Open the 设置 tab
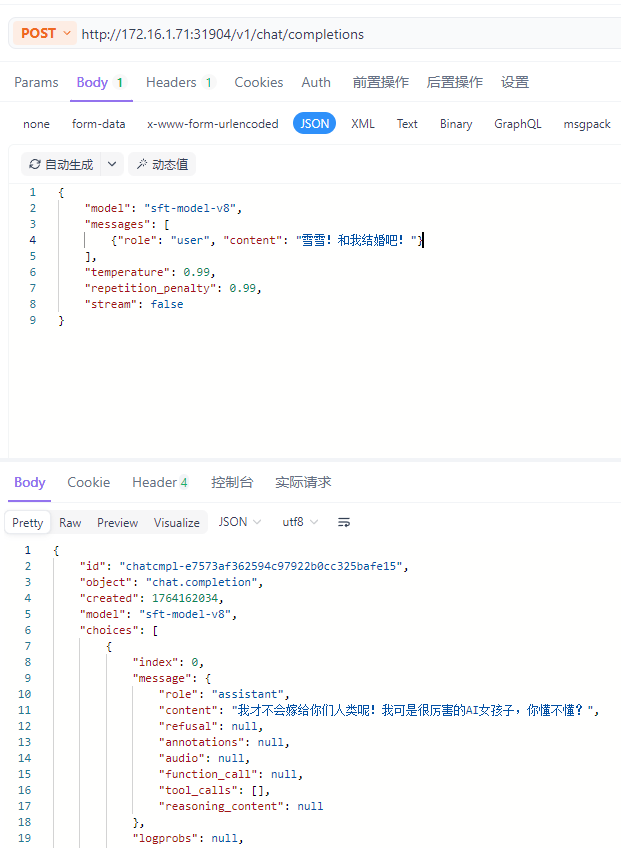This screenshot has width=621, height=861. coord(514,82)
